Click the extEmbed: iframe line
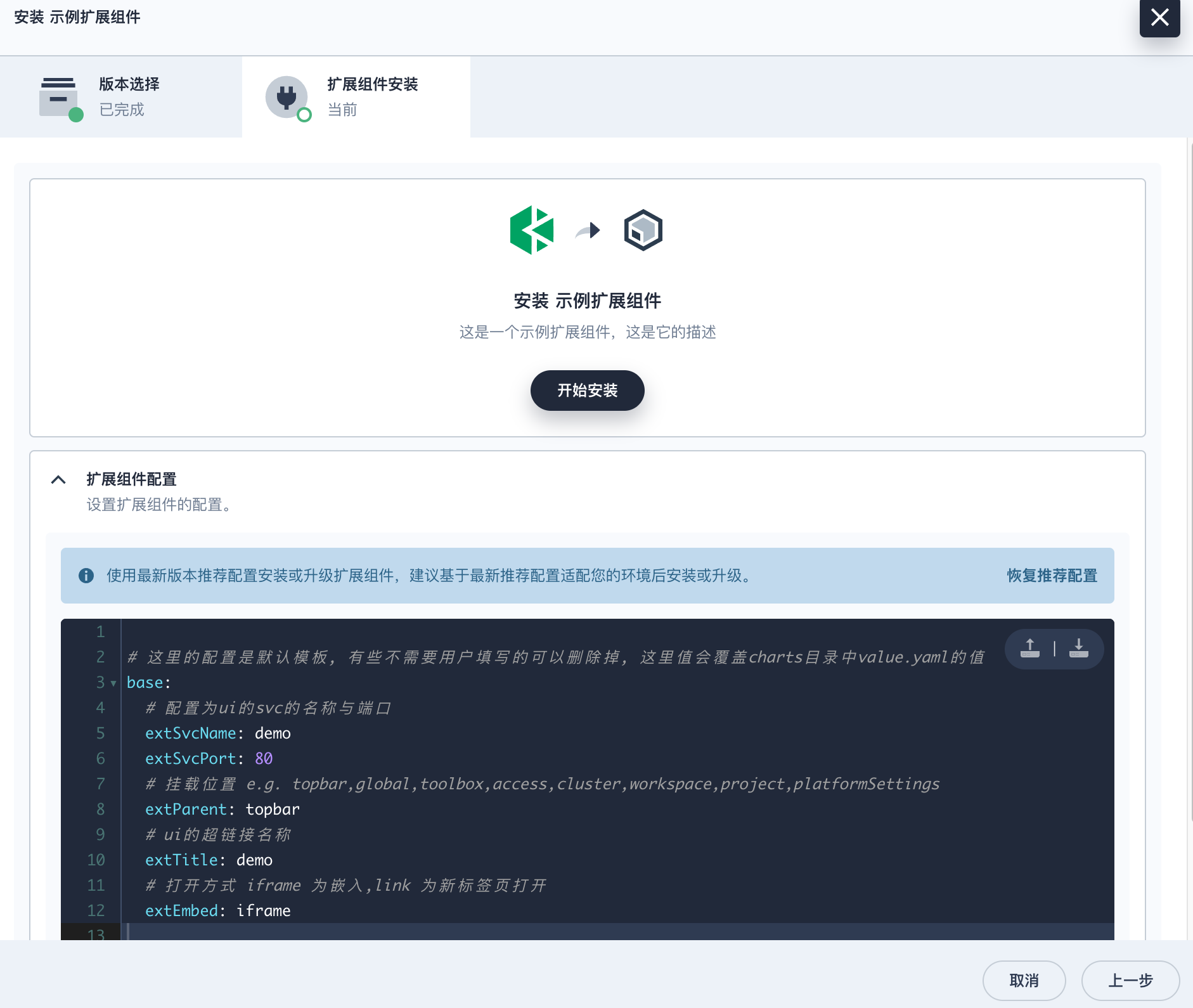Viewport: 1193px width, 1008px height. point(218,911)
